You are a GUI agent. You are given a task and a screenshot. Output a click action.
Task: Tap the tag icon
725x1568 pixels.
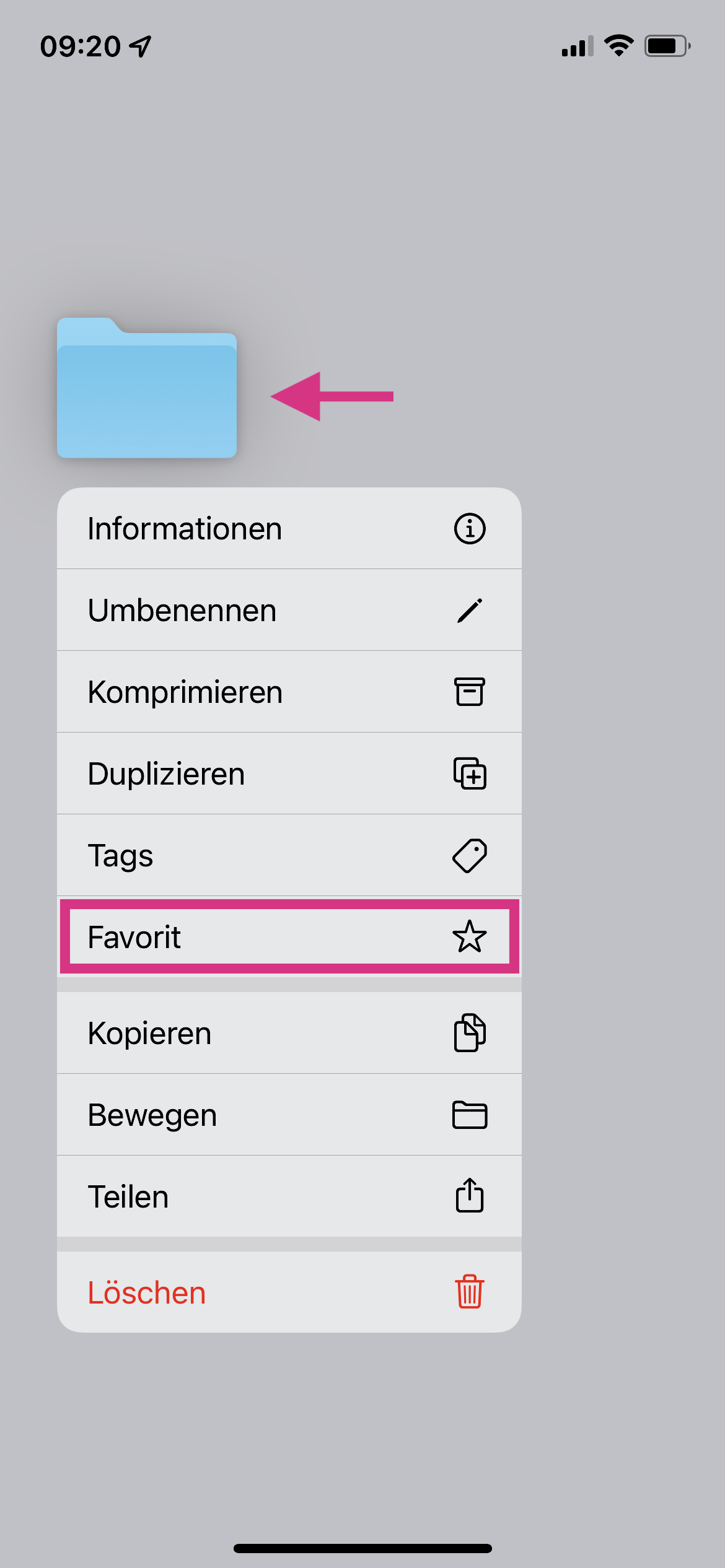tap(470, 855)
